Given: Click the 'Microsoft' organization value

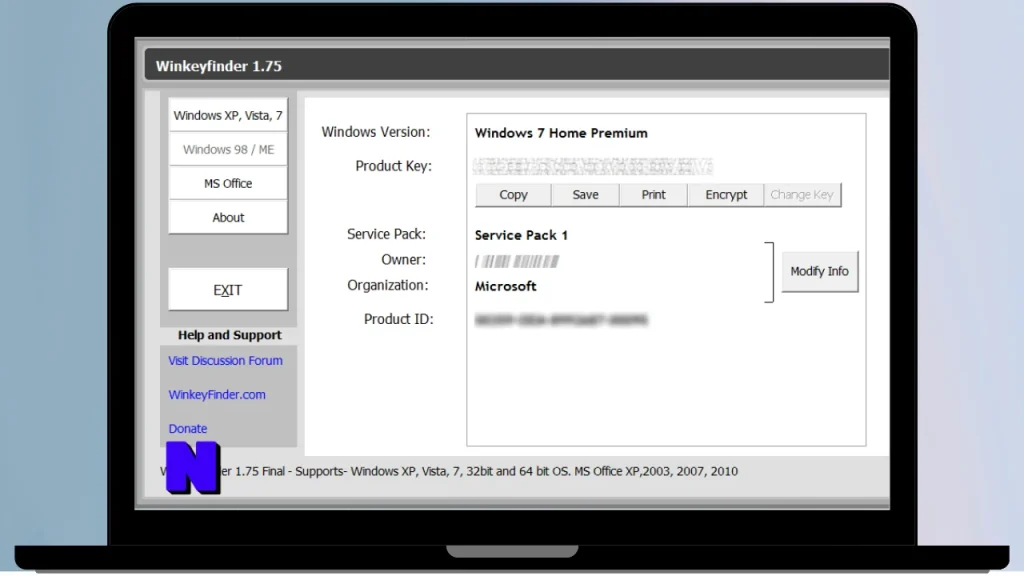Looking at the screenshot, I should click(x=505, y=286).
